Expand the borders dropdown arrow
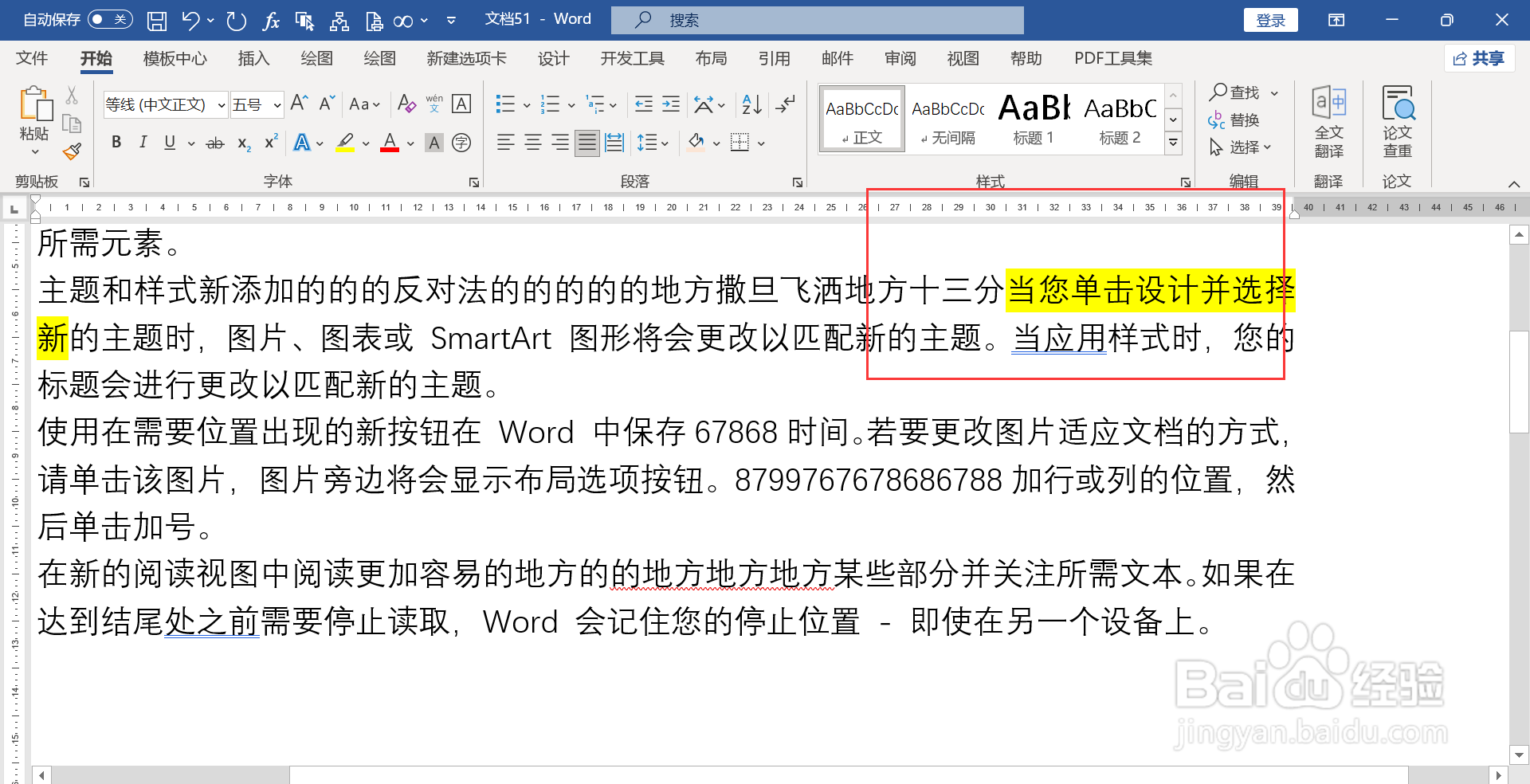Screen dimensions: 1530x784 (x=761, y=143)
